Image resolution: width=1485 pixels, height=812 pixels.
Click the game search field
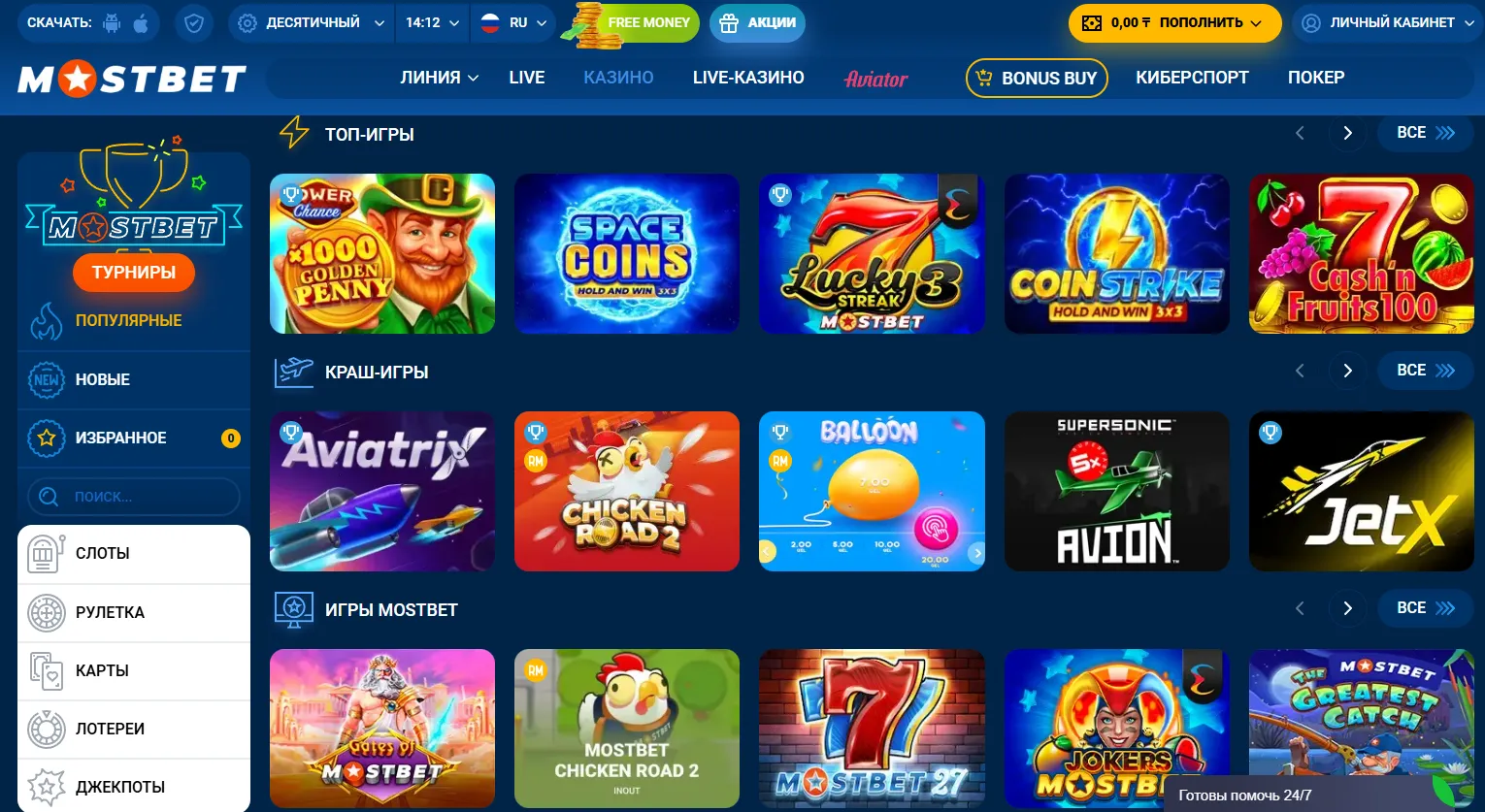134,497
